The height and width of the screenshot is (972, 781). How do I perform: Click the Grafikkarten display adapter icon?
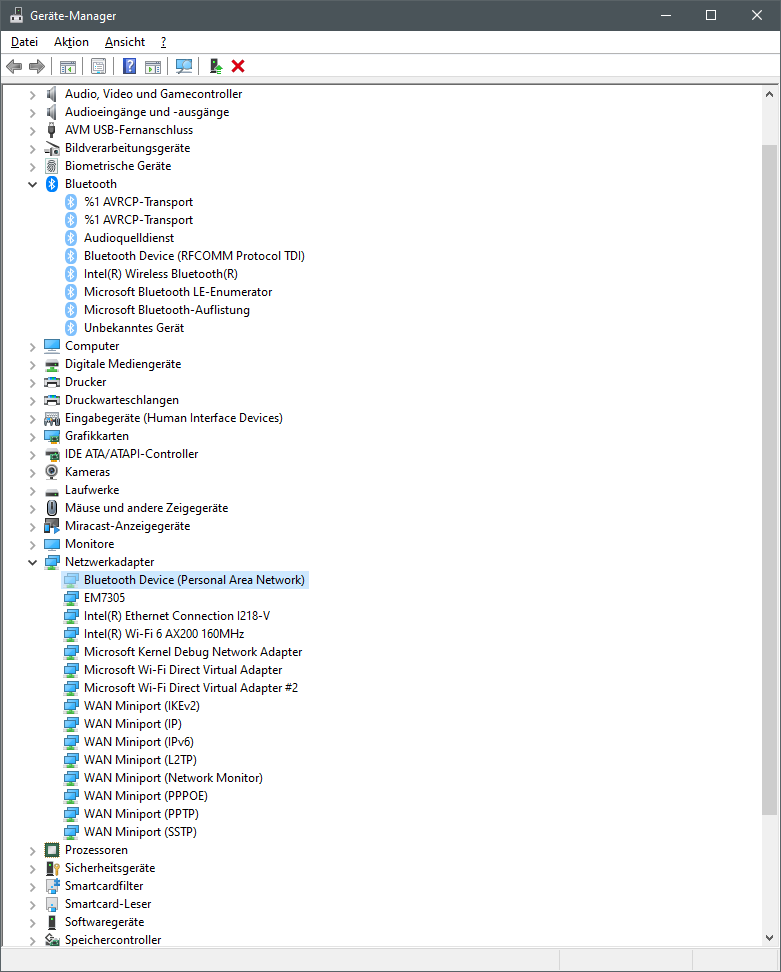tap(52, 436)
